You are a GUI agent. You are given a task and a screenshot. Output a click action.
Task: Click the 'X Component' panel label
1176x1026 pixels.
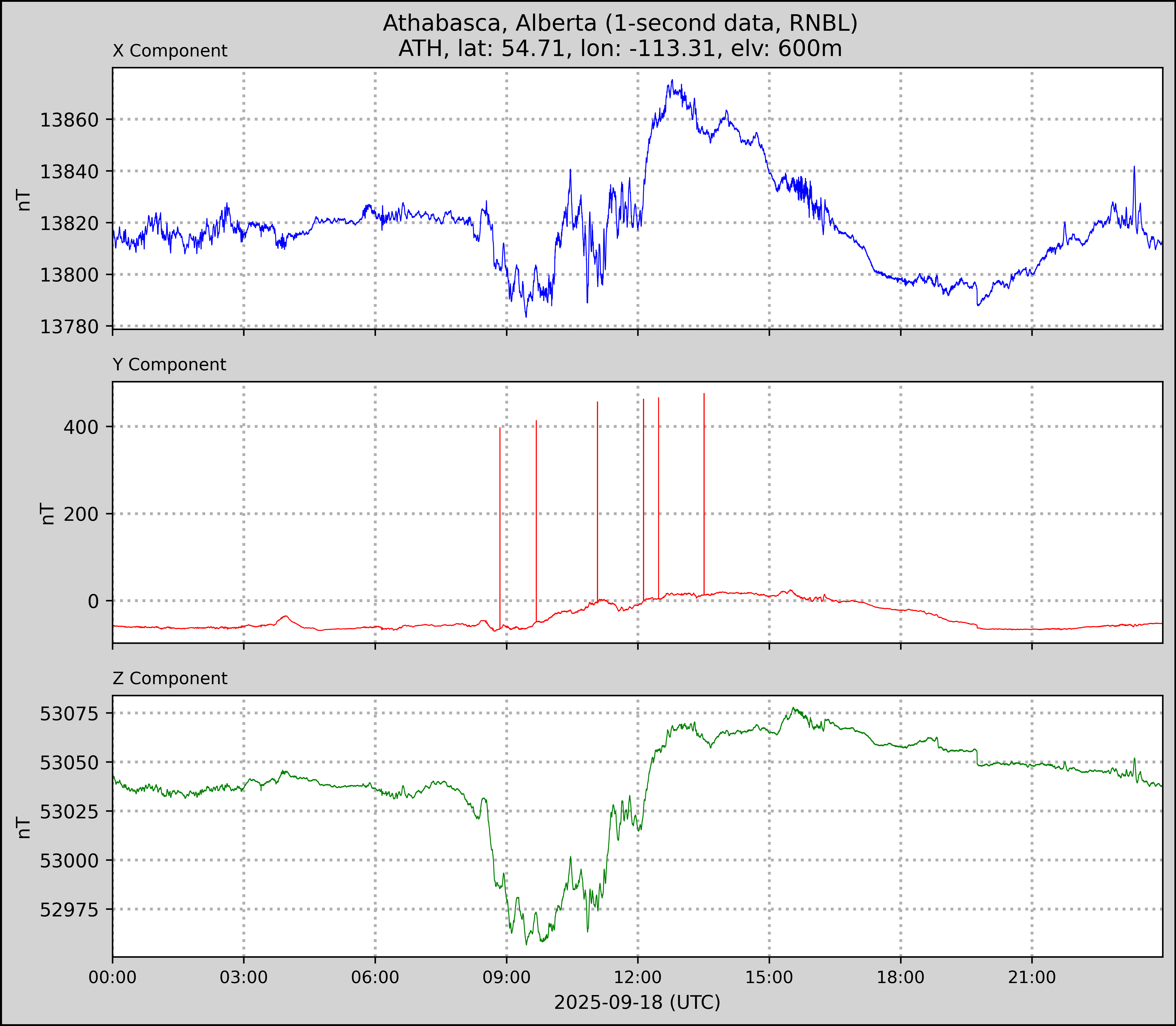tap(170, 51)
